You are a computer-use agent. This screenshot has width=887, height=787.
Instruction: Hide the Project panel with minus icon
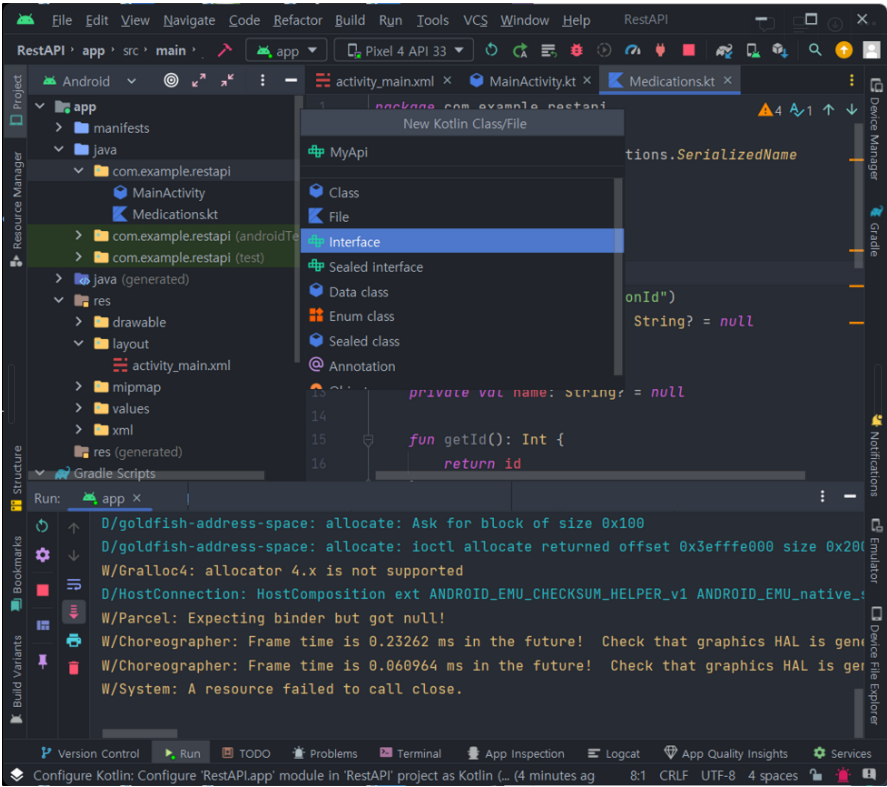[291, 80]
